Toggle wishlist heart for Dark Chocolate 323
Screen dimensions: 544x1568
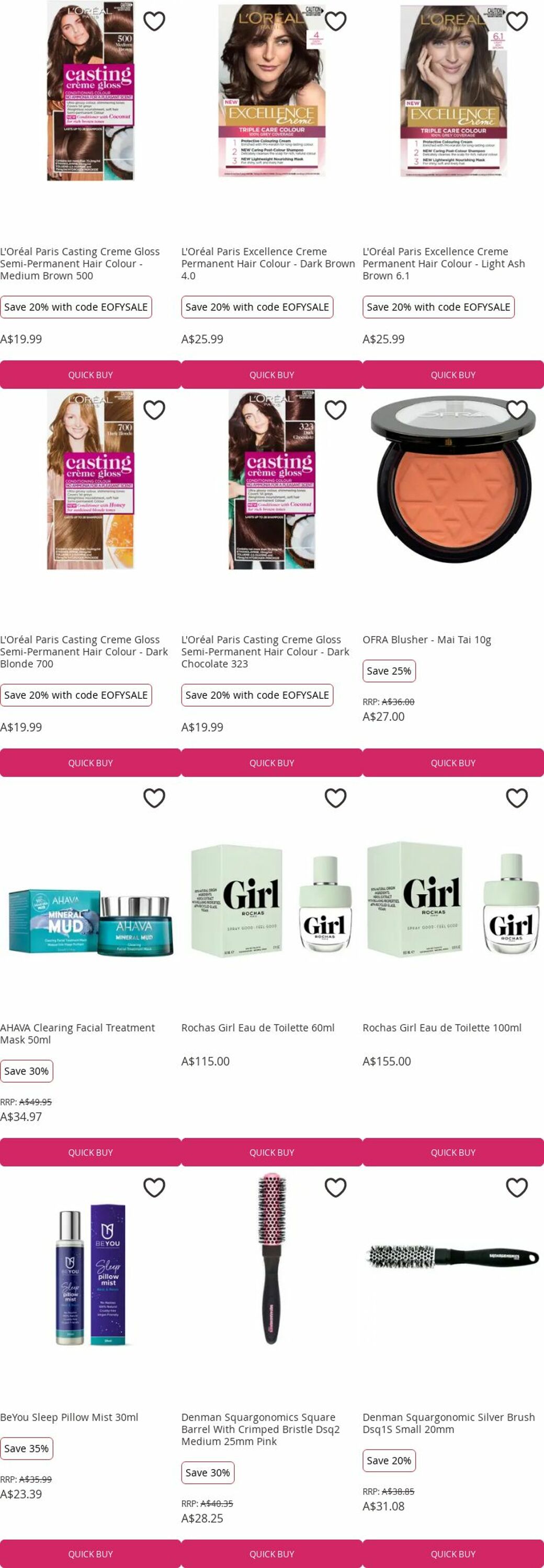336,410
